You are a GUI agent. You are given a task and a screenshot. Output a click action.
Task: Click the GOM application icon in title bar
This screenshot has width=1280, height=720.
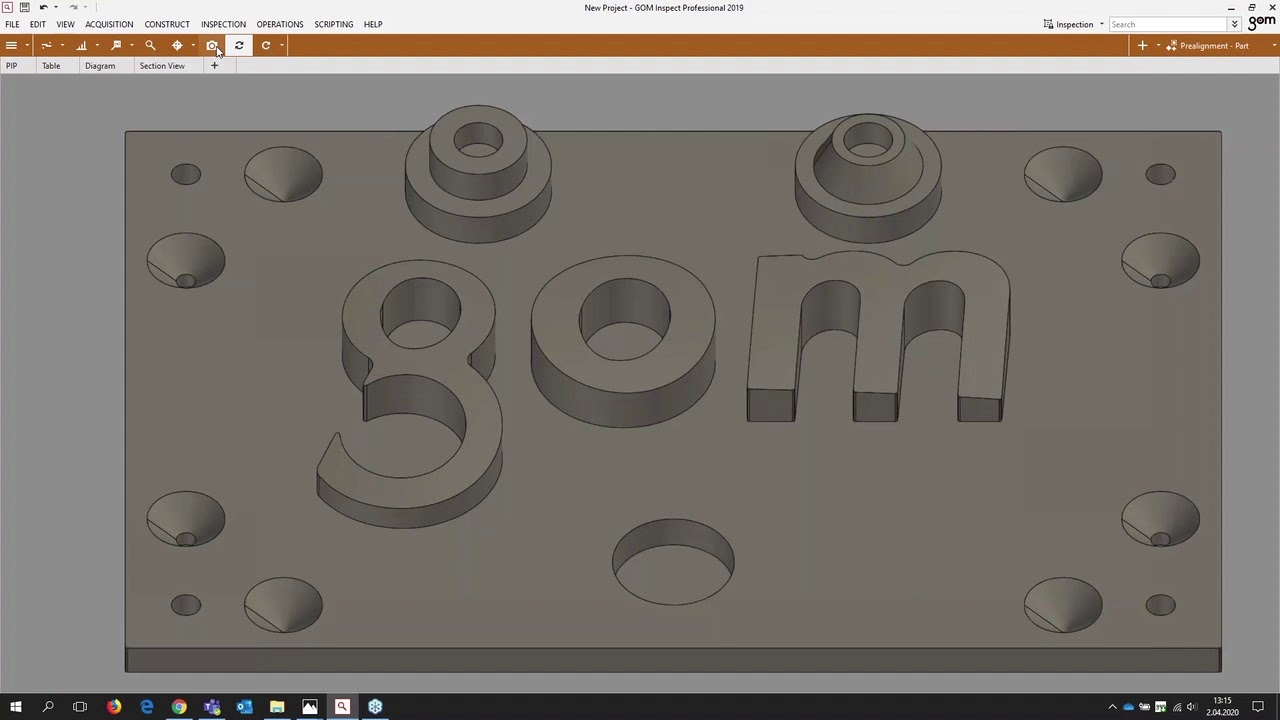(x=7, y=7)
